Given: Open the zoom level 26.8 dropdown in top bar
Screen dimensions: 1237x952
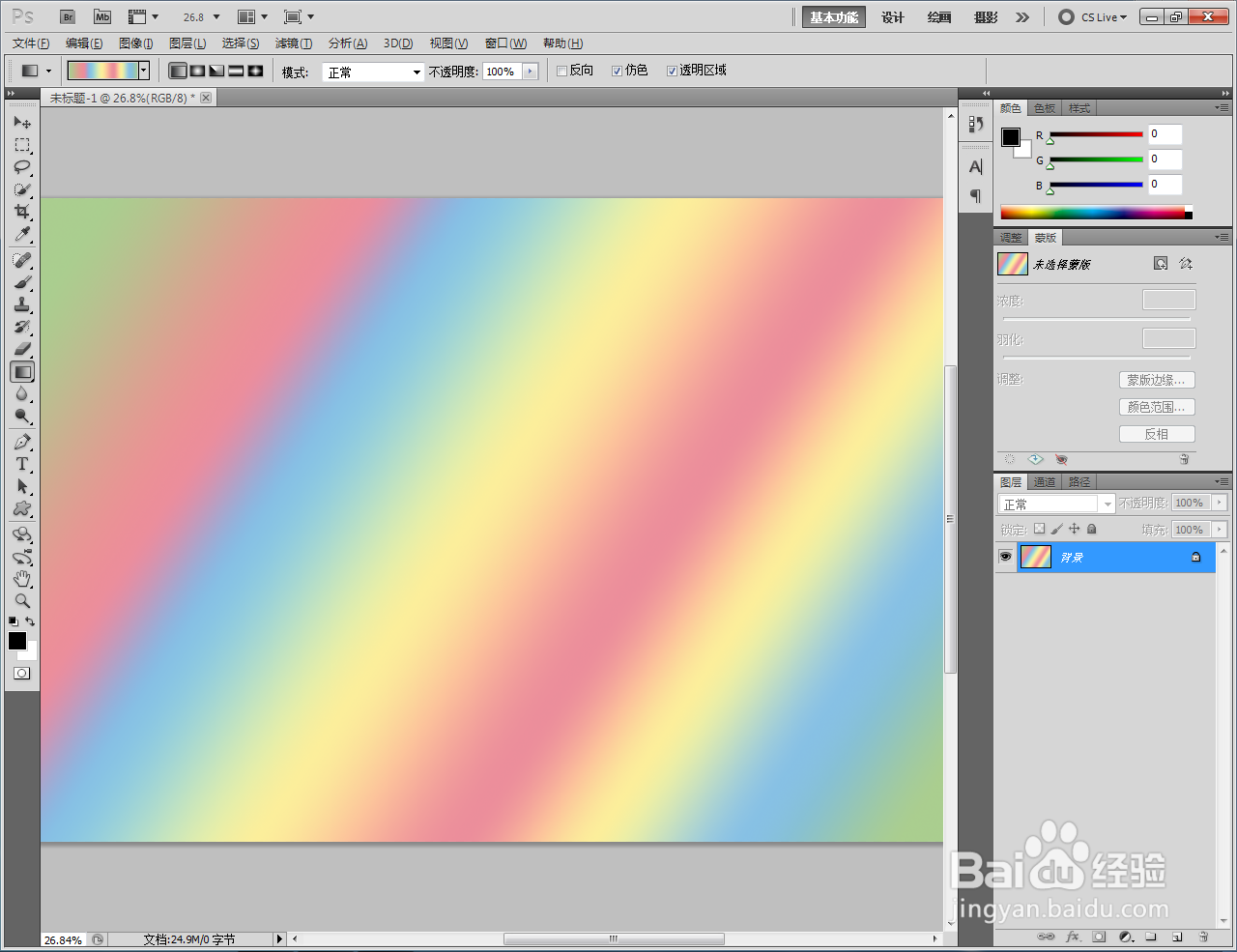Looking at the screenshot, I should coord(216,16).
